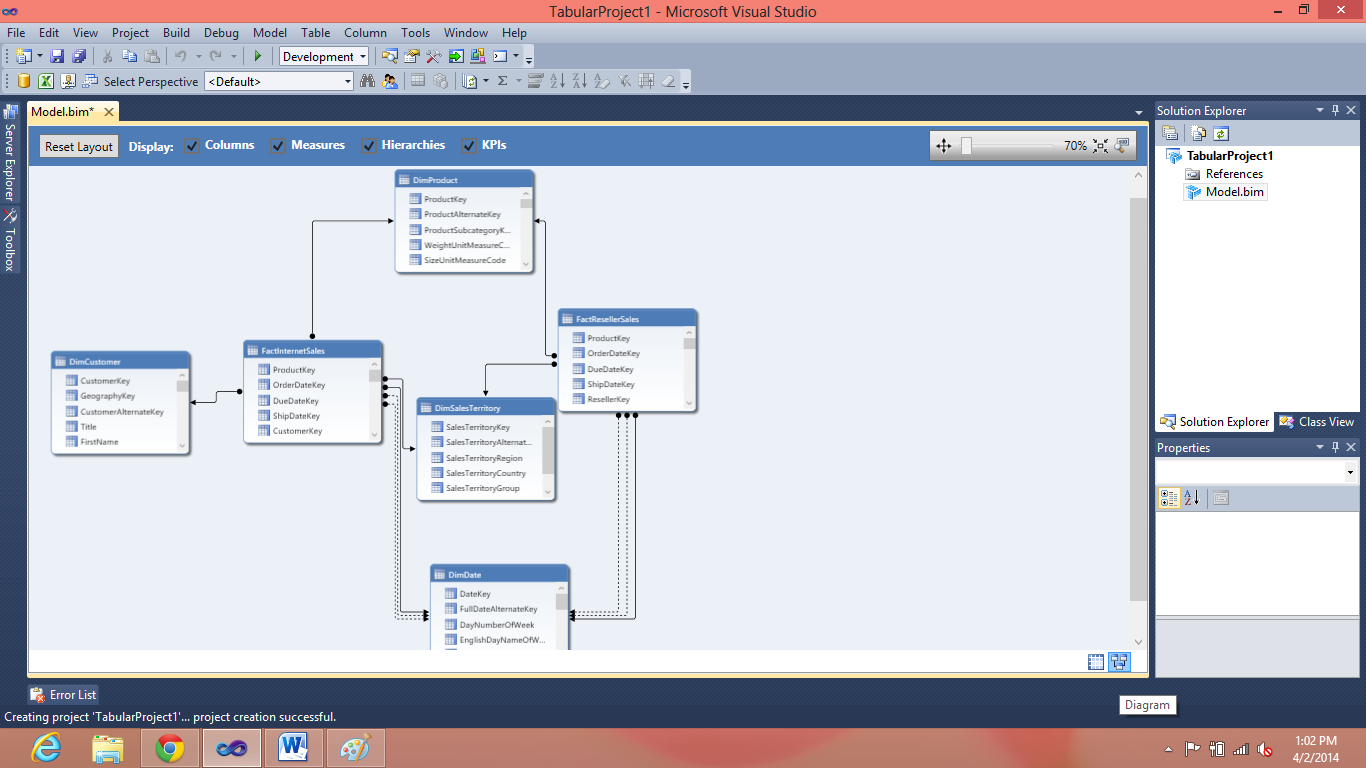1366x768 pixels.
Task: Open the Debug menu
Action: (x=221, y=33)
